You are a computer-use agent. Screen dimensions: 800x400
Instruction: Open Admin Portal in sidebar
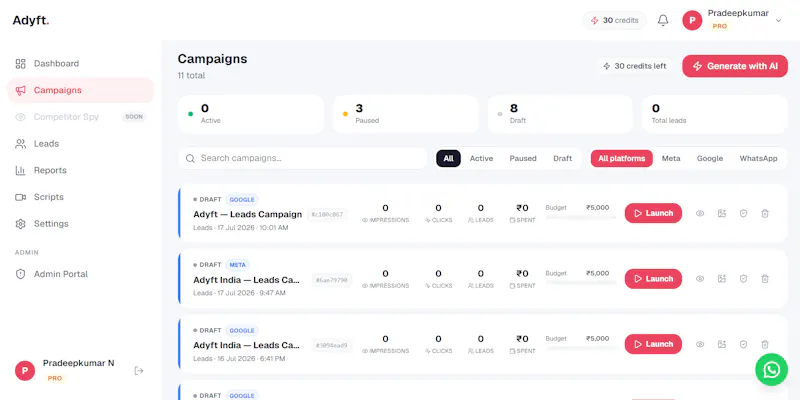(81, 274)
